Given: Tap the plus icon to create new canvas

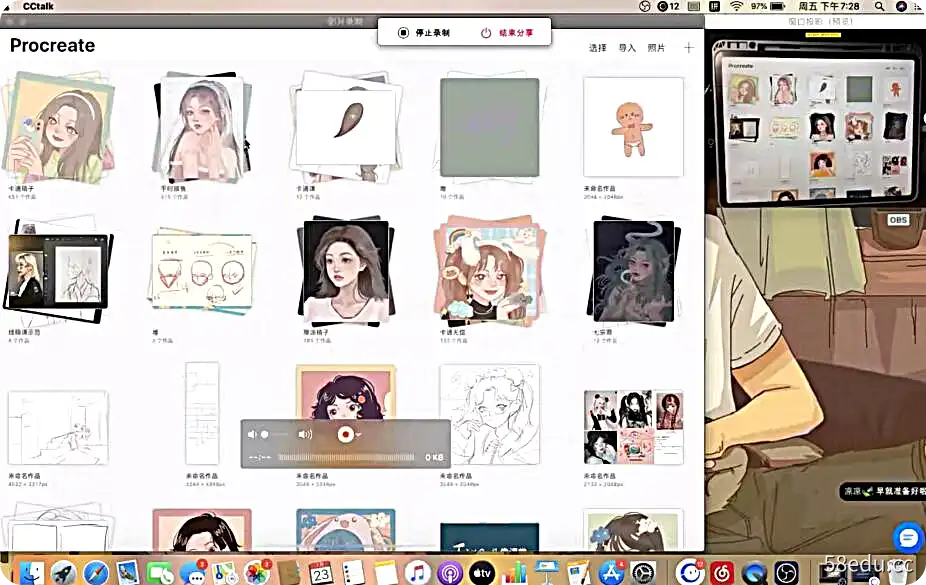Looking at the screenshot, I should (689, 48).
